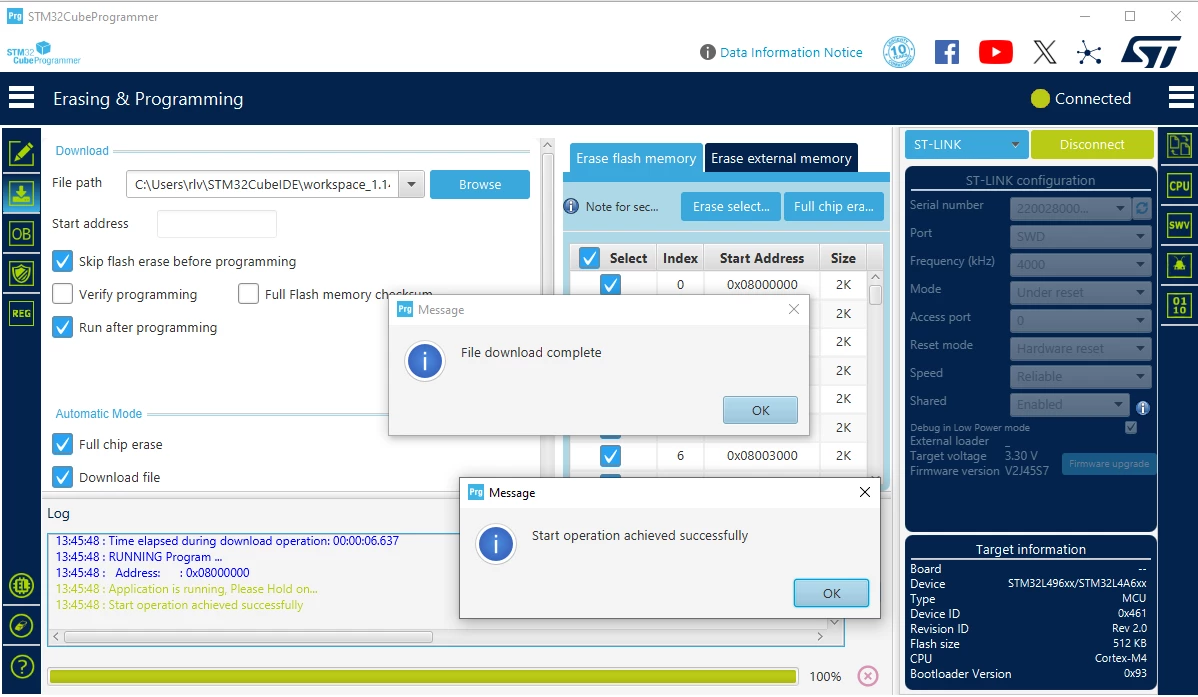Click the Log horizontal scrollbar

click(x=248, y=637)
